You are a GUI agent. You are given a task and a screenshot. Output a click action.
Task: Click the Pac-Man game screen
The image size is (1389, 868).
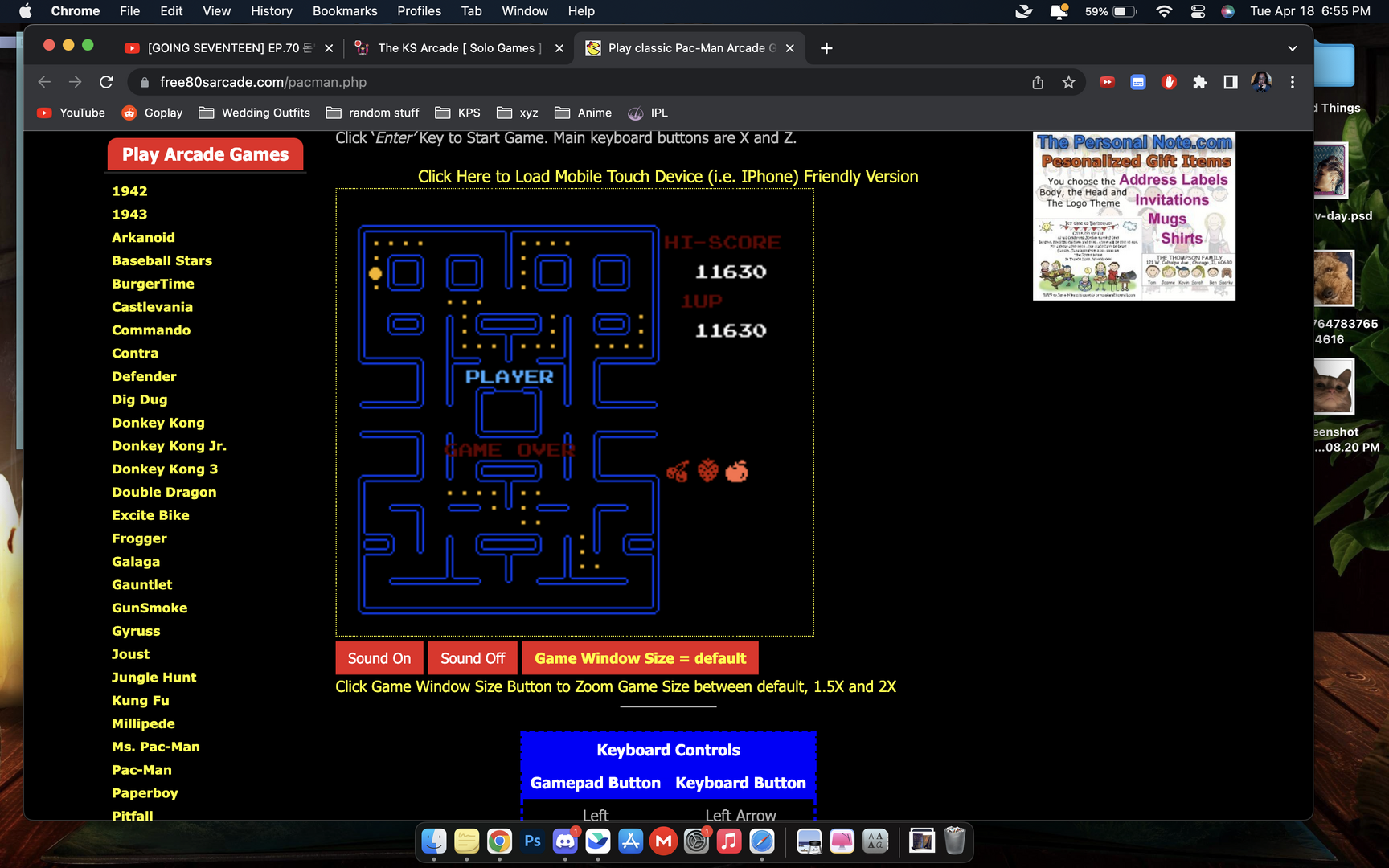click(575, 413)
